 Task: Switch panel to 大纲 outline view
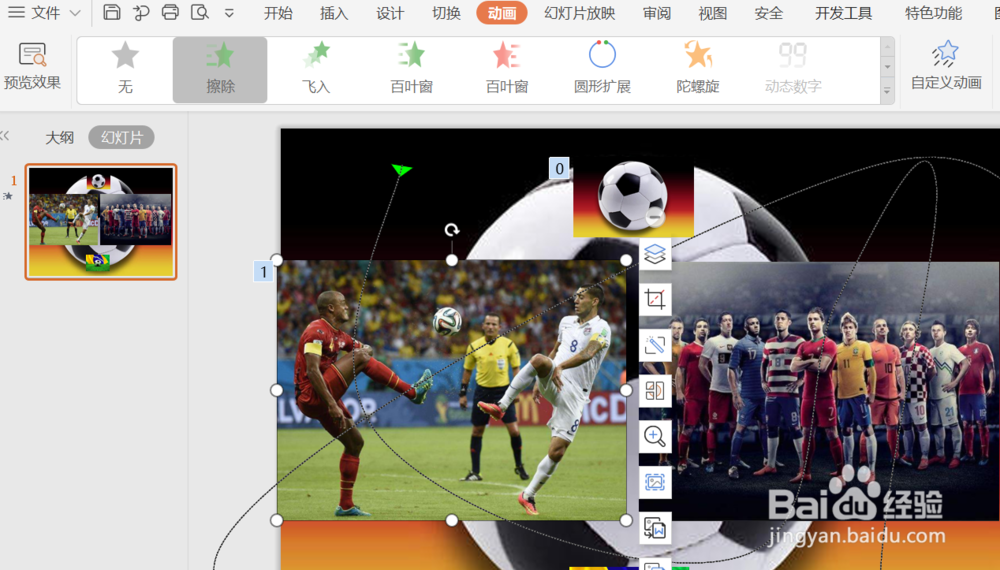click(x=59, y=138)
